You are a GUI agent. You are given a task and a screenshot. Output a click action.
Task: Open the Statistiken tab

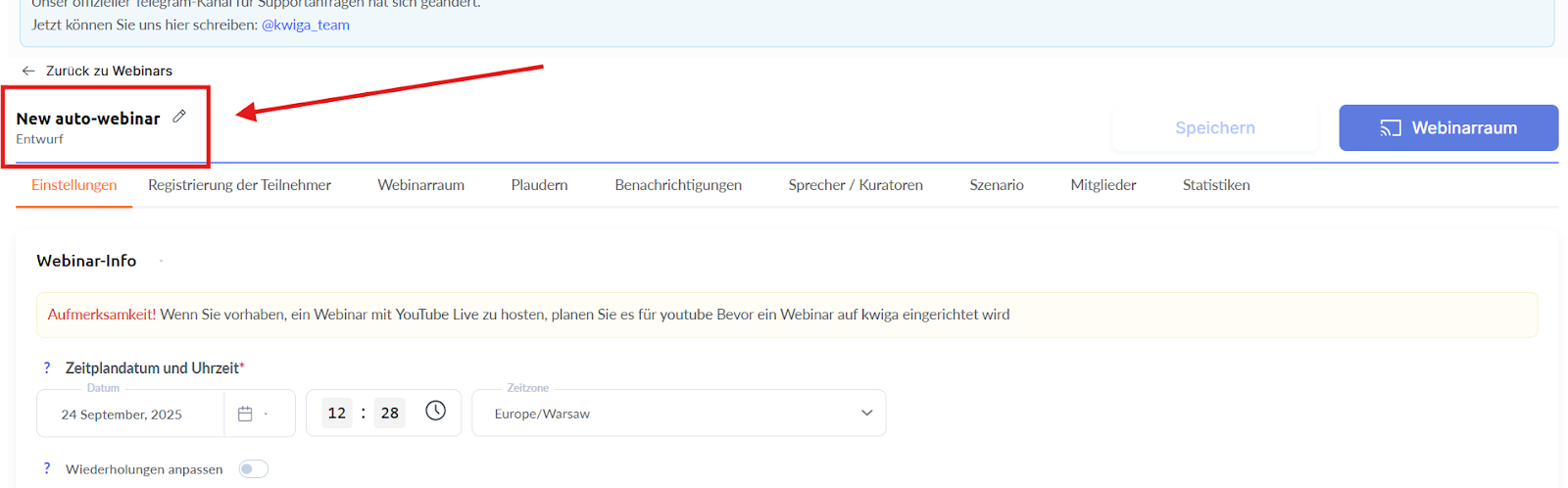[1216, 185]
